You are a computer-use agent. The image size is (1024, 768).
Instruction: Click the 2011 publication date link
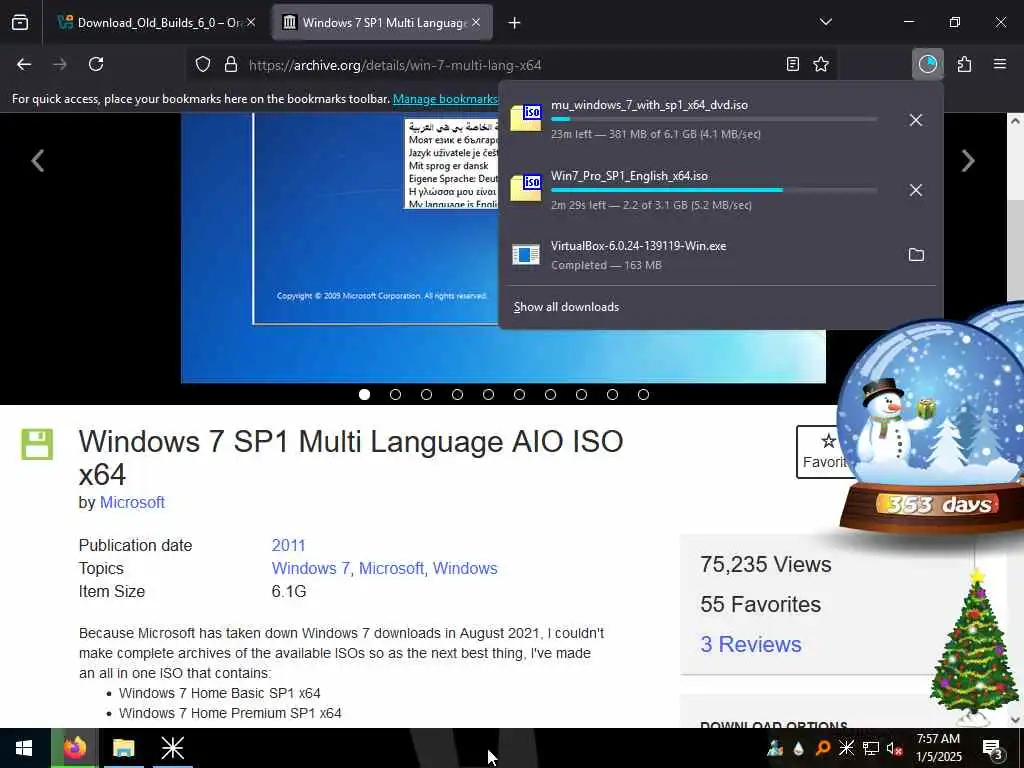click(x=289, y=545)
